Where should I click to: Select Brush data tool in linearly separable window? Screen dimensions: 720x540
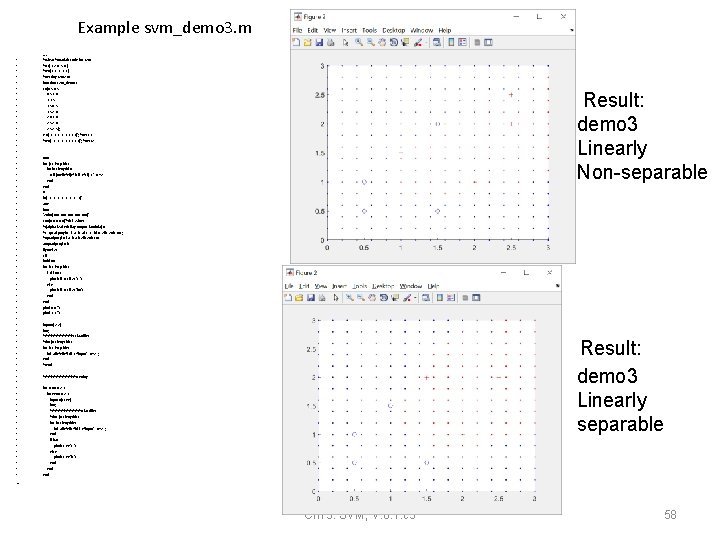pyautogui.click(x=407, y=298)
